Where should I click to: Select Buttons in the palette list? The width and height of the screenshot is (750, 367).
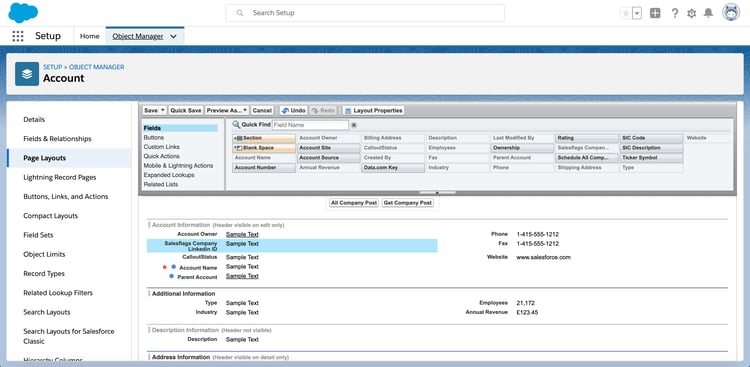pyautogui.click(x=154, y=137)
